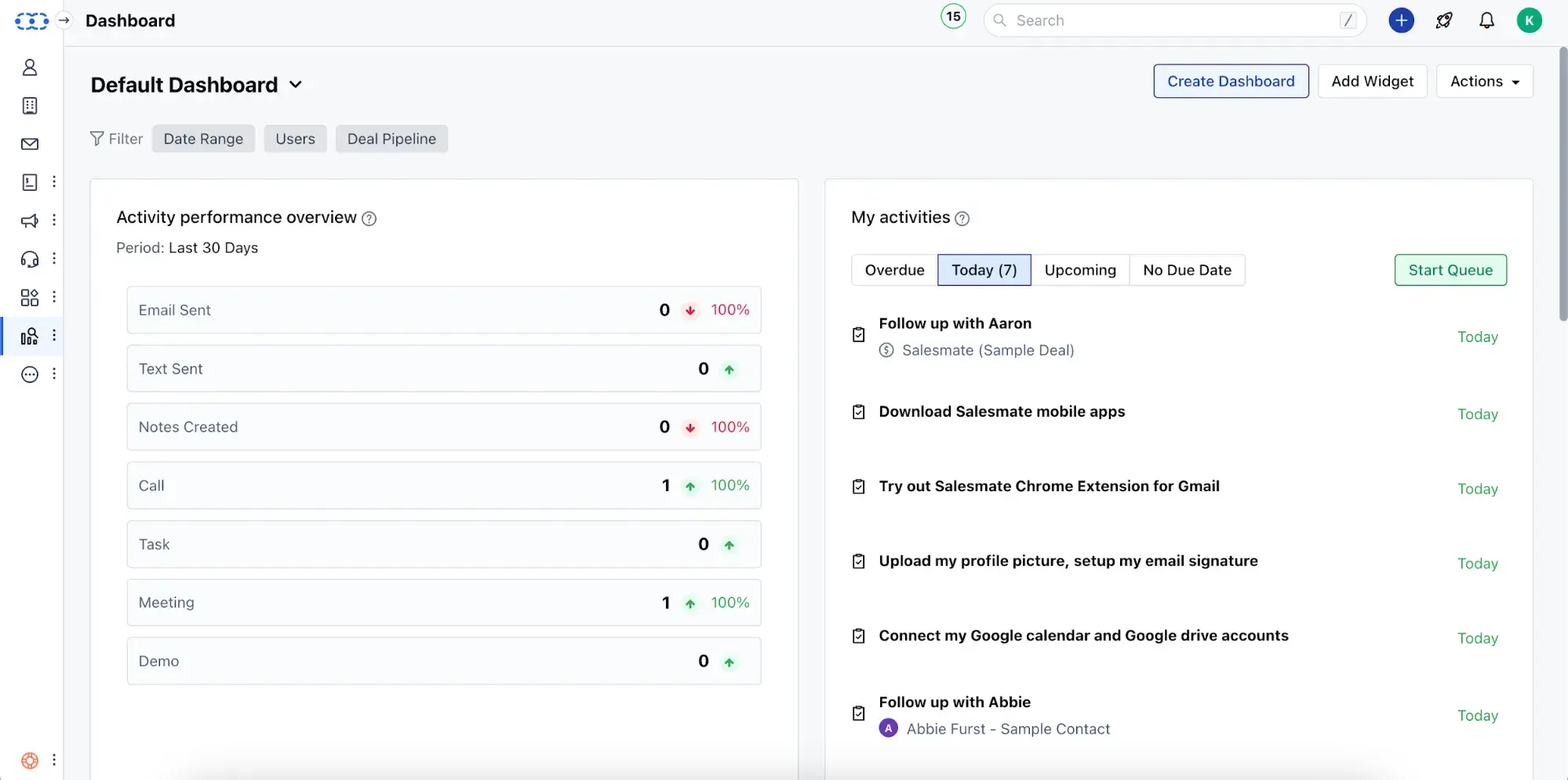1568x780 pixels.
Task: Click the vertical page scrollbar
Action: pyautogui.click(x=1563, y=184)
